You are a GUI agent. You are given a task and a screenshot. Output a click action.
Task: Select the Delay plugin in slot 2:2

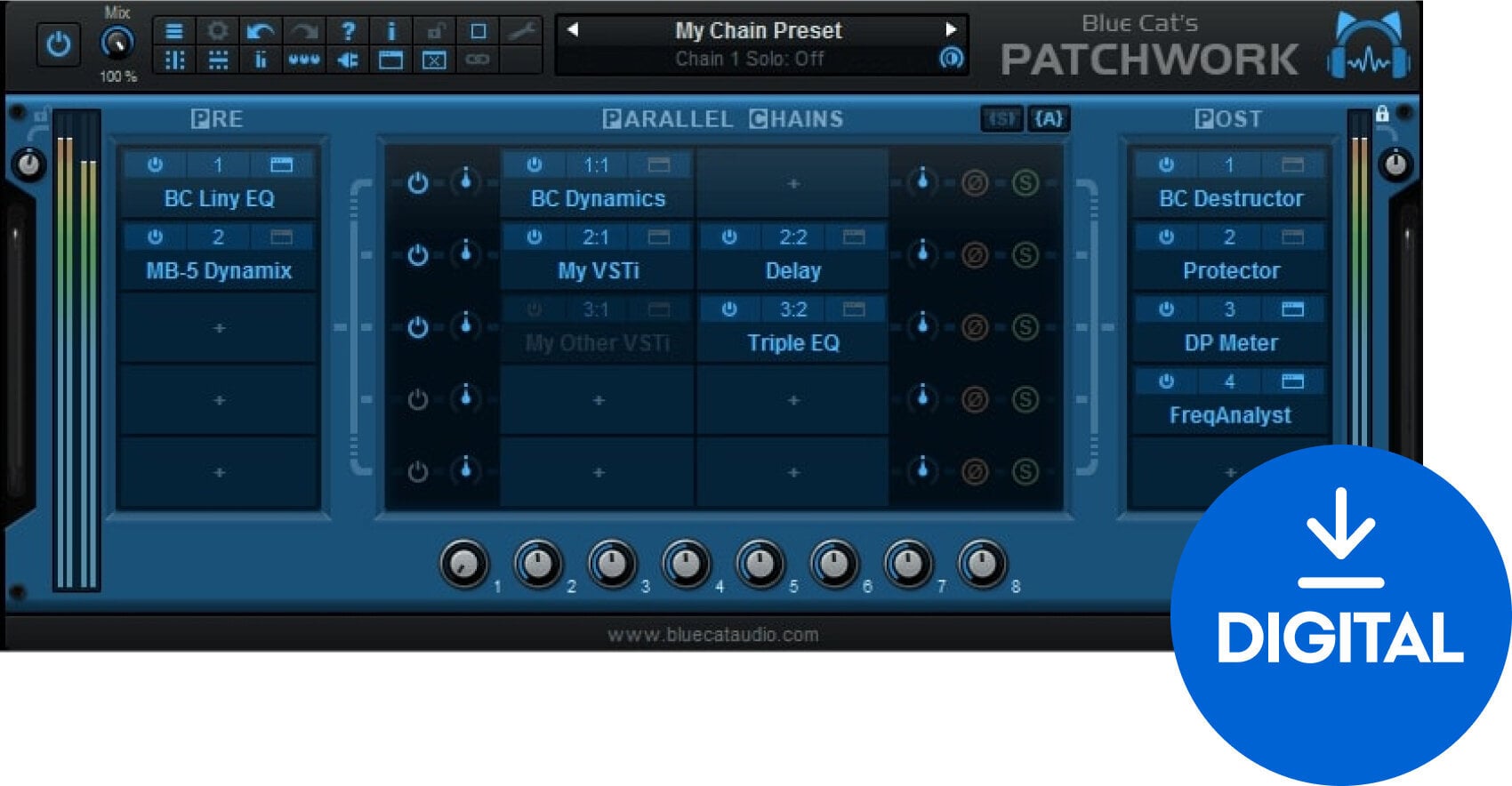[x=793, y=270]
